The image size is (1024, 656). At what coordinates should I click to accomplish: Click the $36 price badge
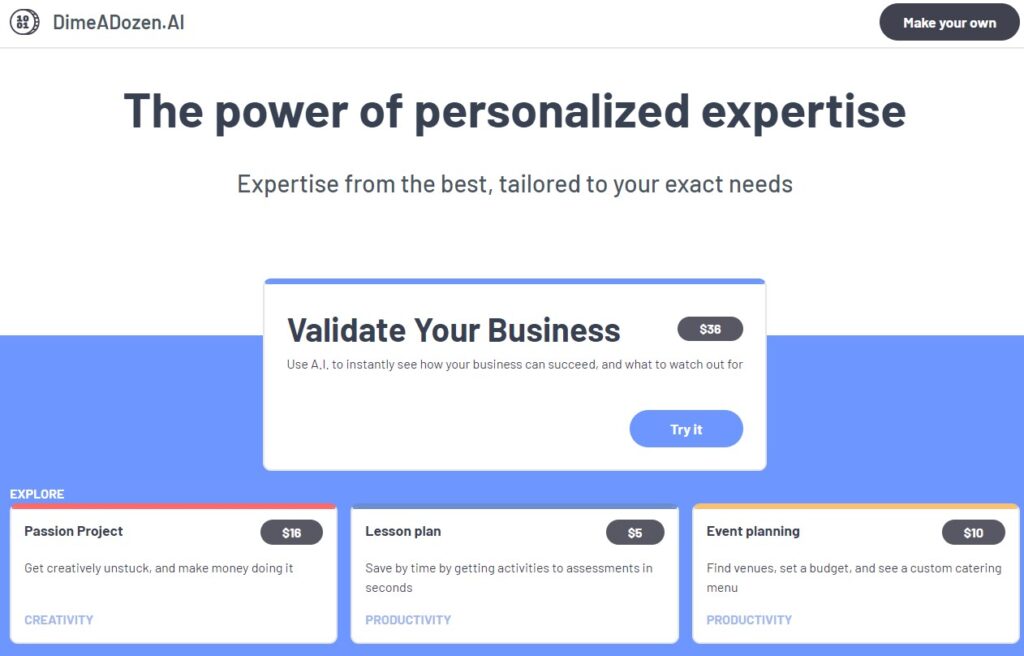[x=710, y=329]
